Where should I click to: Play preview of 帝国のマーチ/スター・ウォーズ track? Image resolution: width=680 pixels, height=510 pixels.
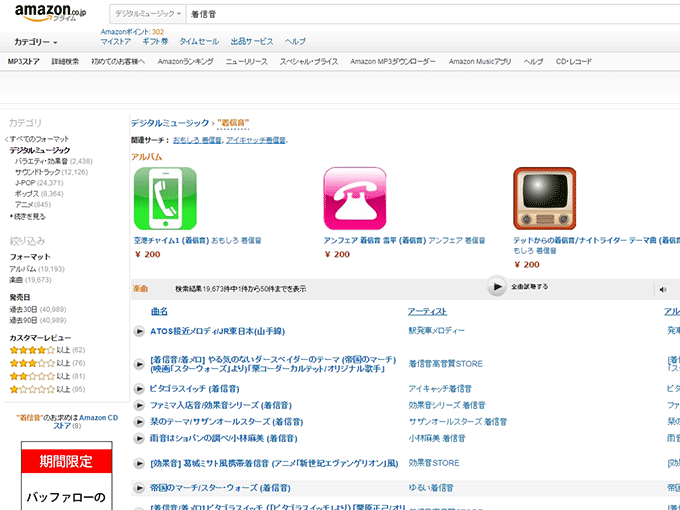click(139, 488)
